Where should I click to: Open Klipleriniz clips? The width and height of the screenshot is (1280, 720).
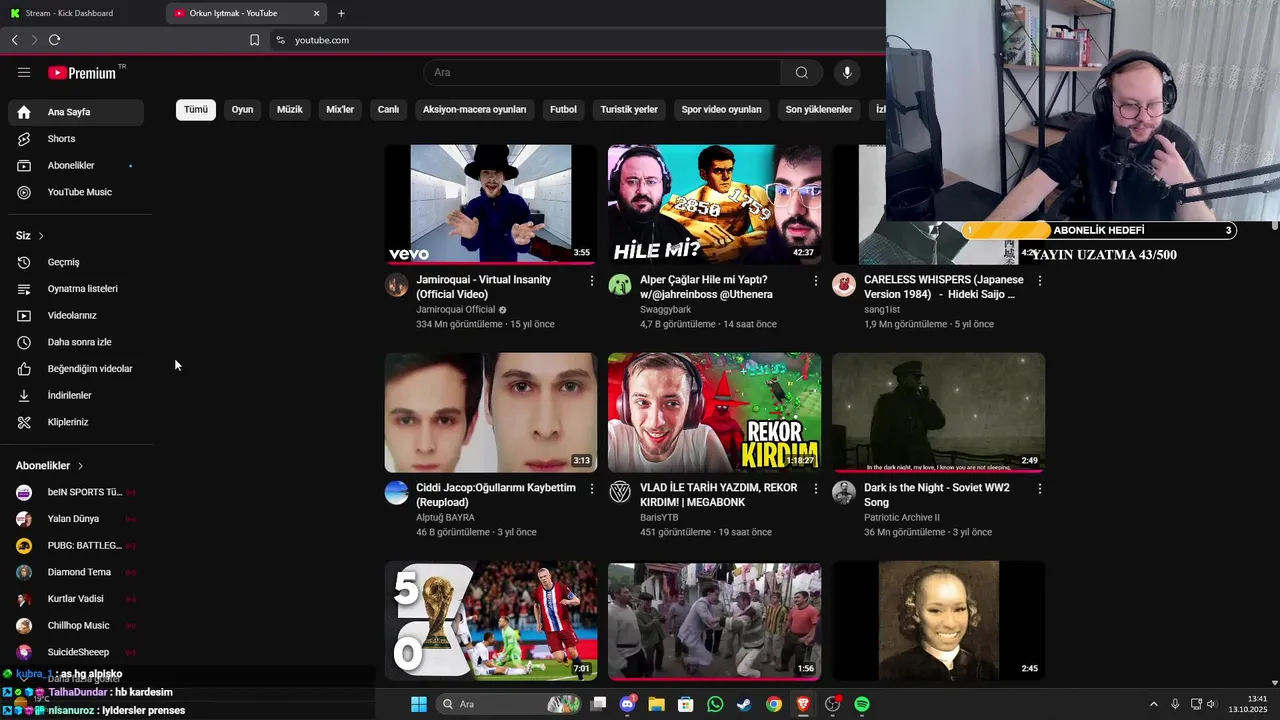click(76, 422)
